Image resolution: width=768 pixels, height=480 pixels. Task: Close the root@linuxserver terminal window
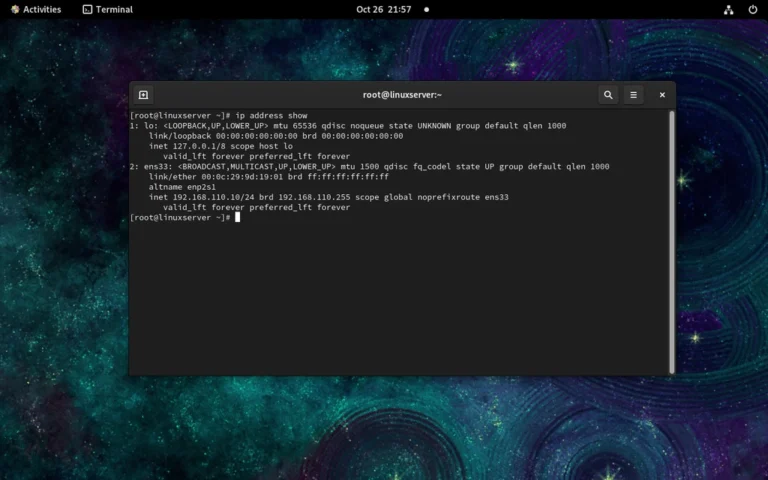[662, 95]
